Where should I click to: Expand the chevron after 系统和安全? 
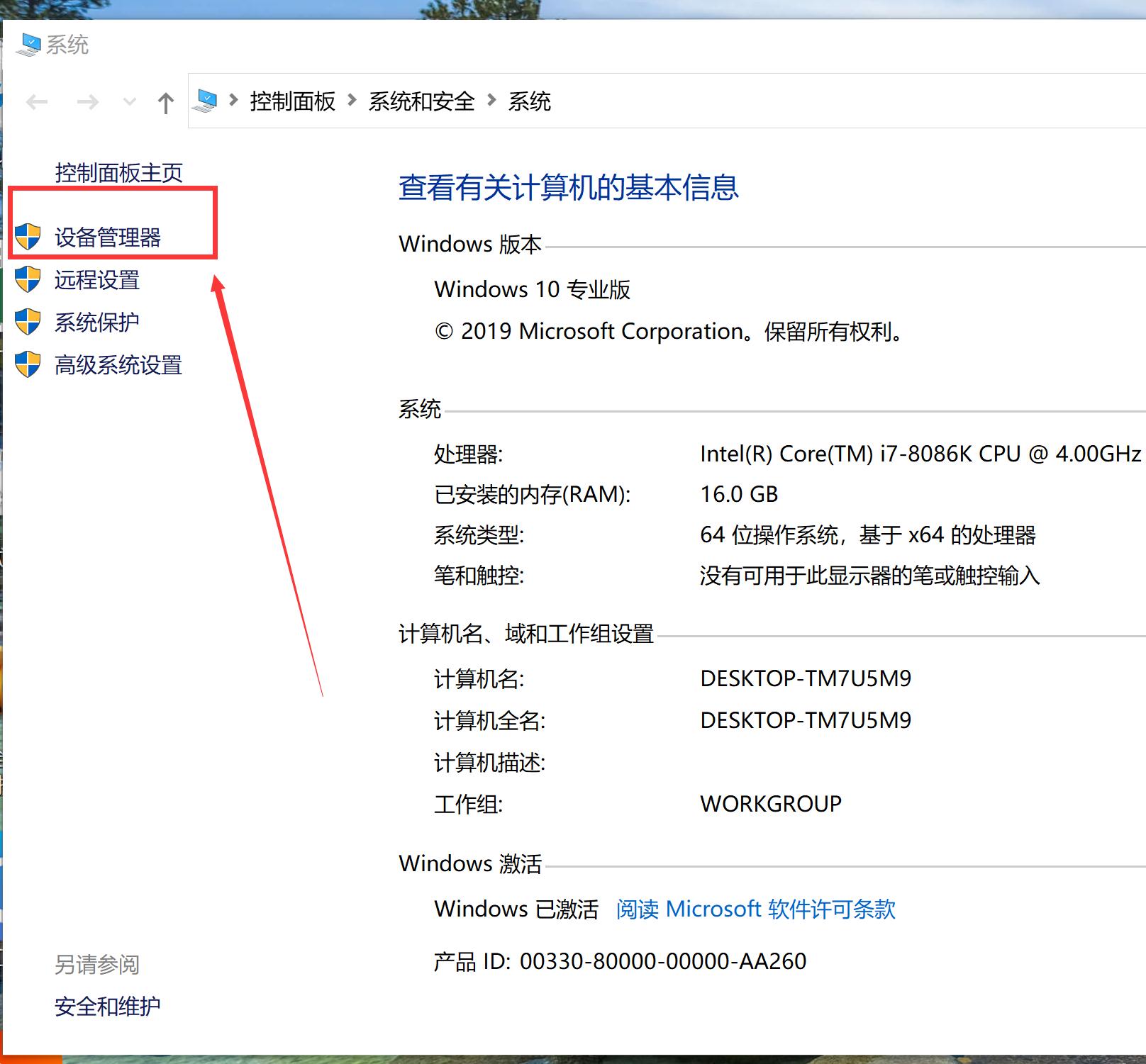[491, 101]
